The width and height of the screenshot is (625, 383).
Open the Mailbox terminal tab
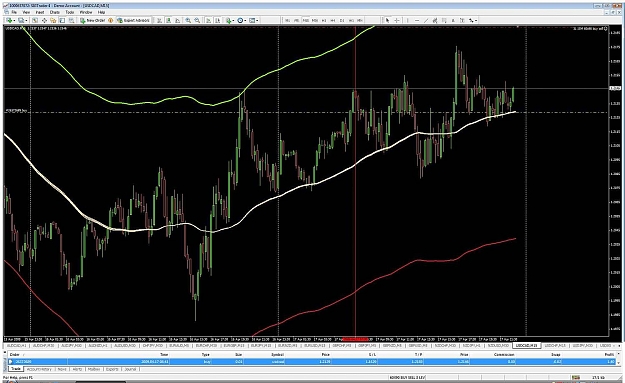(x=94, y=369)
